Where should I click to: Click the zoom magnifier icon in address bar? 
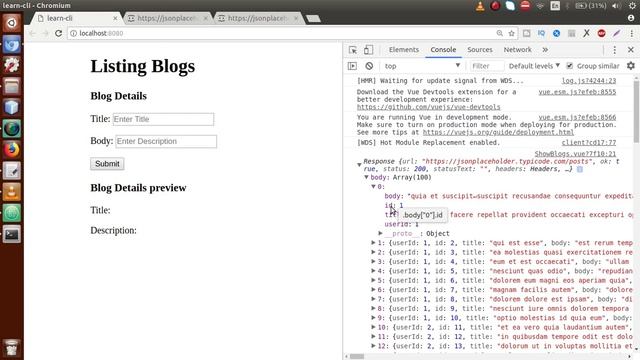point(500,33)
